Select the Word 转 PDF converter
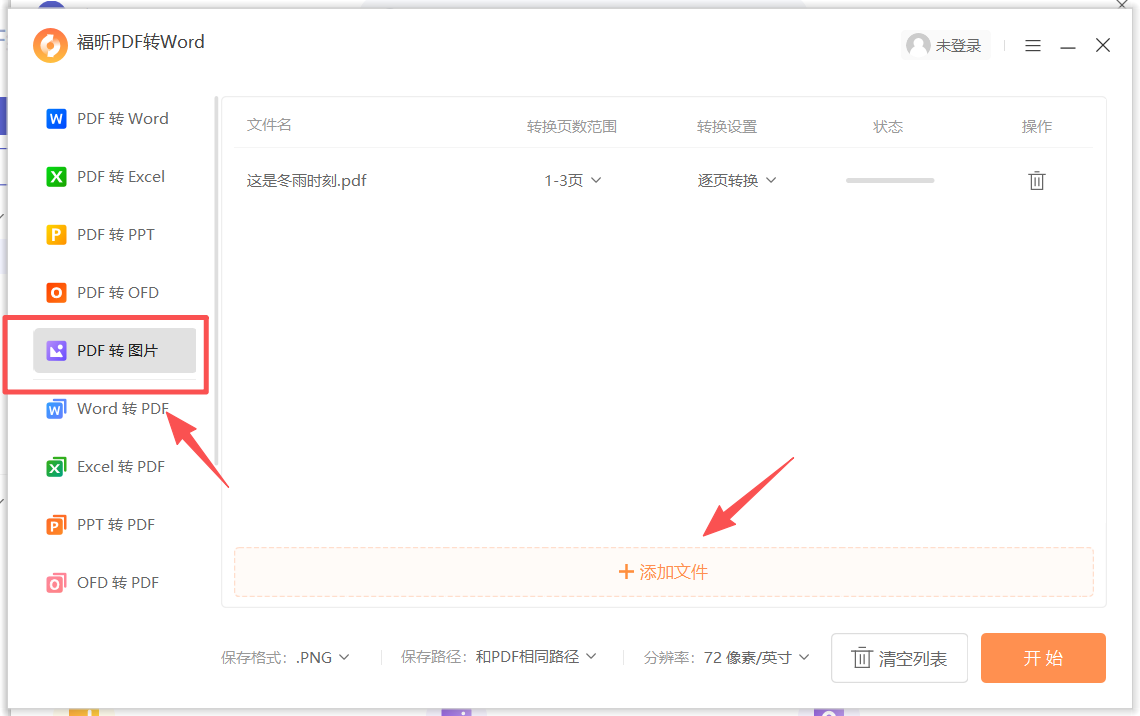This screenshot has height=716, width=1140. click(110, 408)
